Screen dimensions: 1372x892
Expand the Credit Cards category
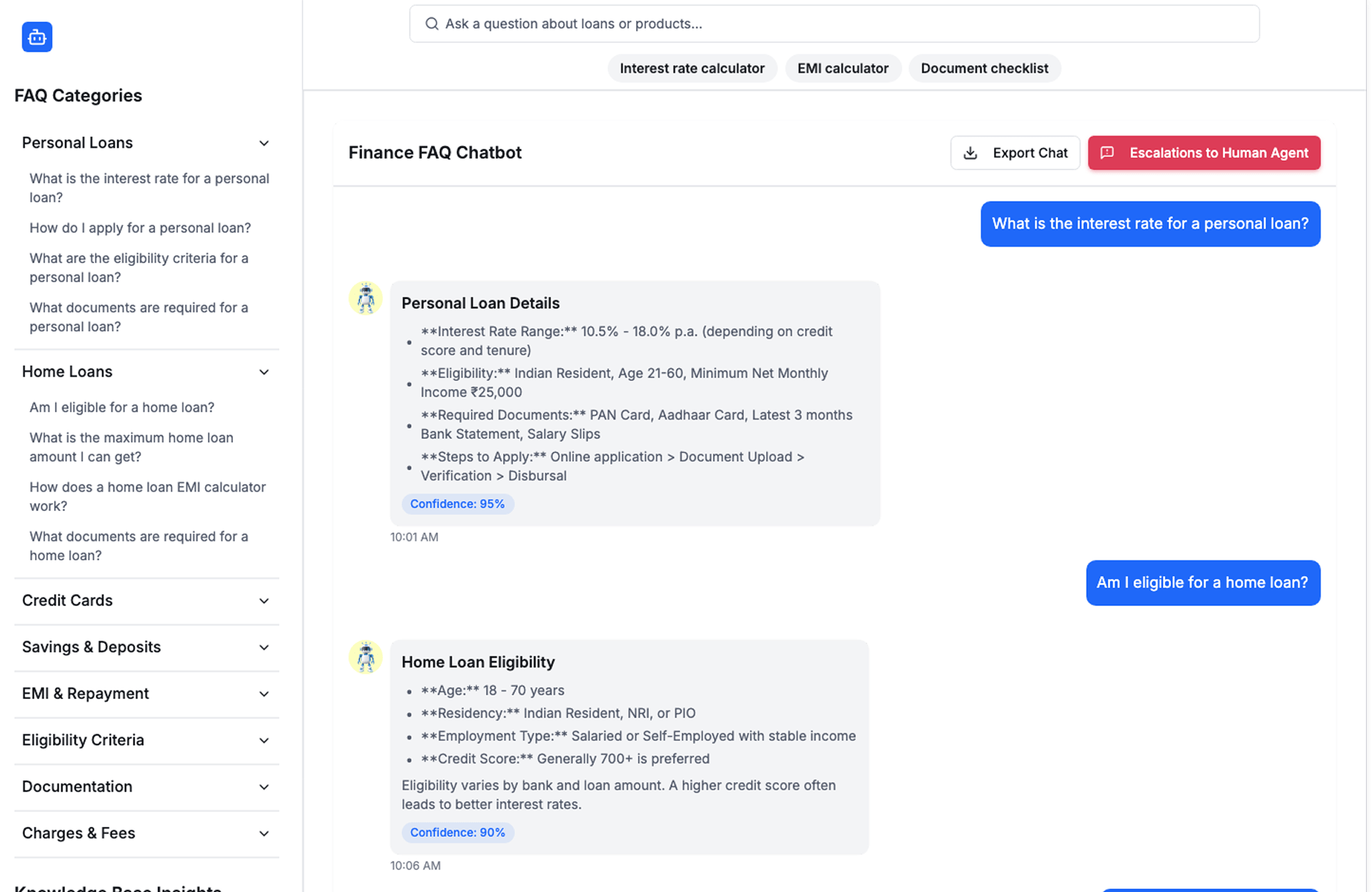(x=264, y=600)
